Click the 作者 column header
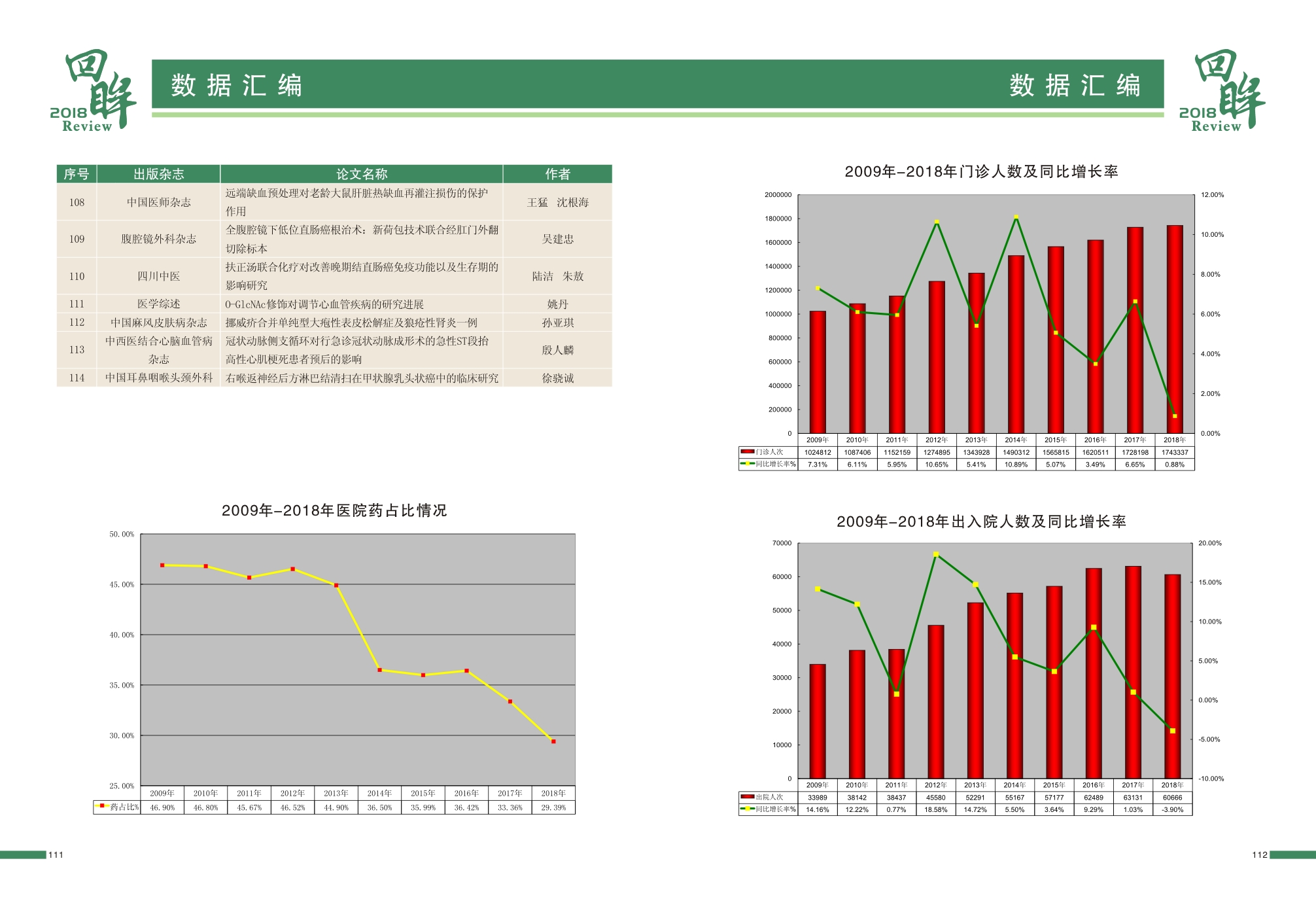This screenshot has height=899, width=1316. point(557,174)
